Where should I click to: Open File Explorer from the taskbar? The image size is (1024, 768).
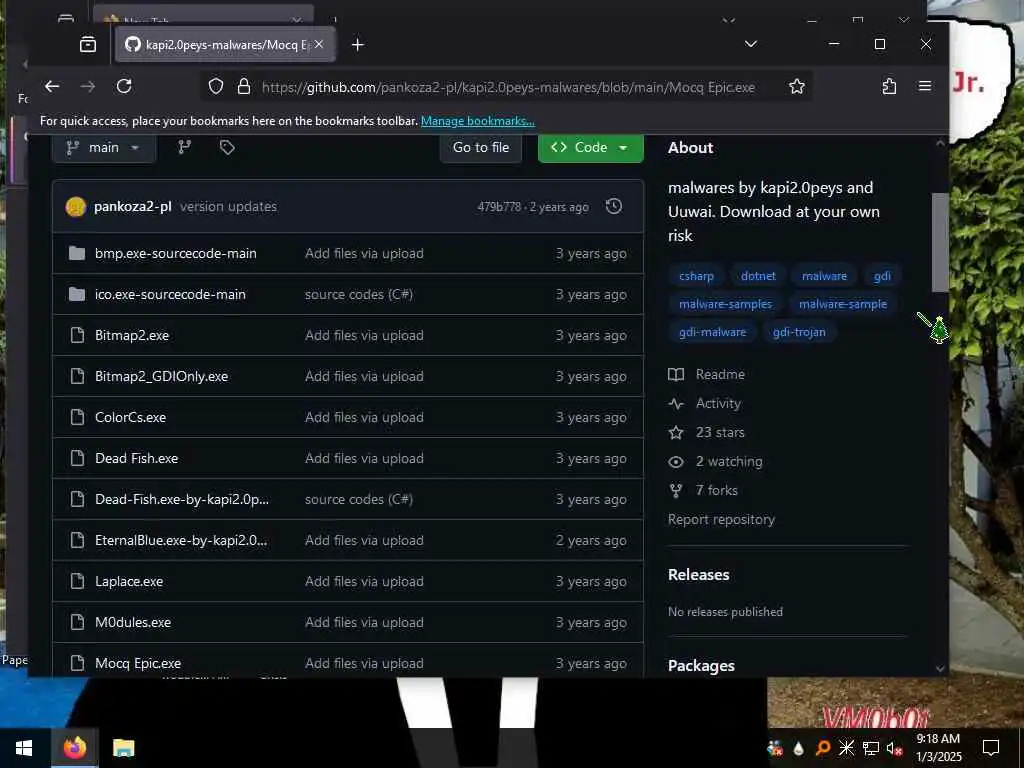pyautogui.click(x=123, y=748)
